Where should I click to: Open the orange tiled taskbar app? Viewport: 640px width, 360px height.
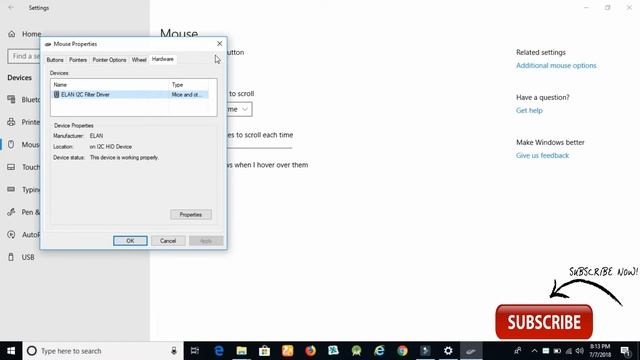288,351
